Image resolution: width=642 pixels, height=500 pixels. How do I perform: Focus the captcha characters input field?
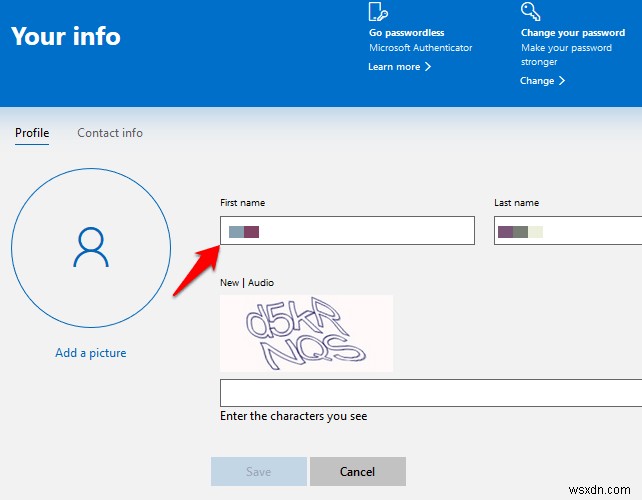point(431,393)
